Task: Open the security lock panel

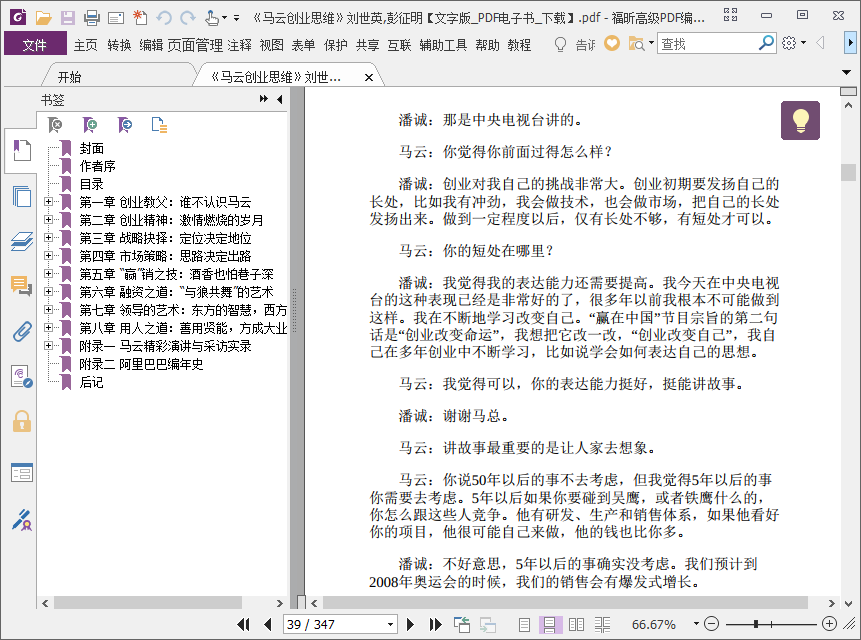Action: (x=21, y=422)
